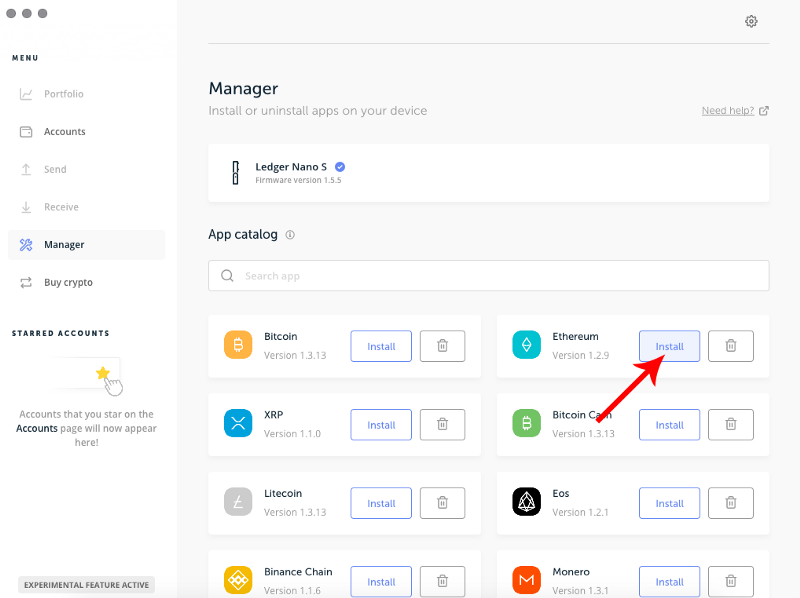The height and width of the screenshot is (598, 800).
Task: Uninstall Bitcoin using the trash icon
Action: point(442,346)
